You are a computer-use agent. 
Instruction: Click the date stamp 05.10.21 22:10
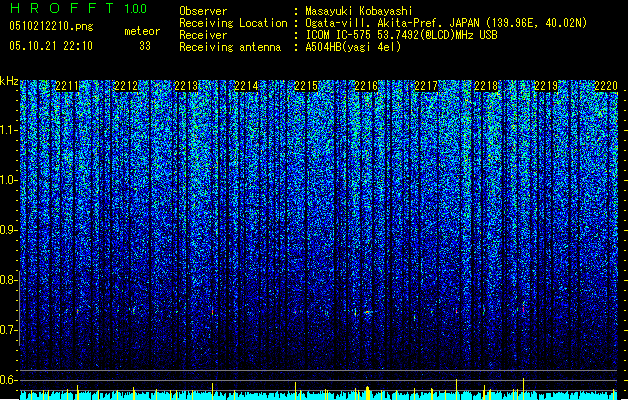click(x=51, y=46)
